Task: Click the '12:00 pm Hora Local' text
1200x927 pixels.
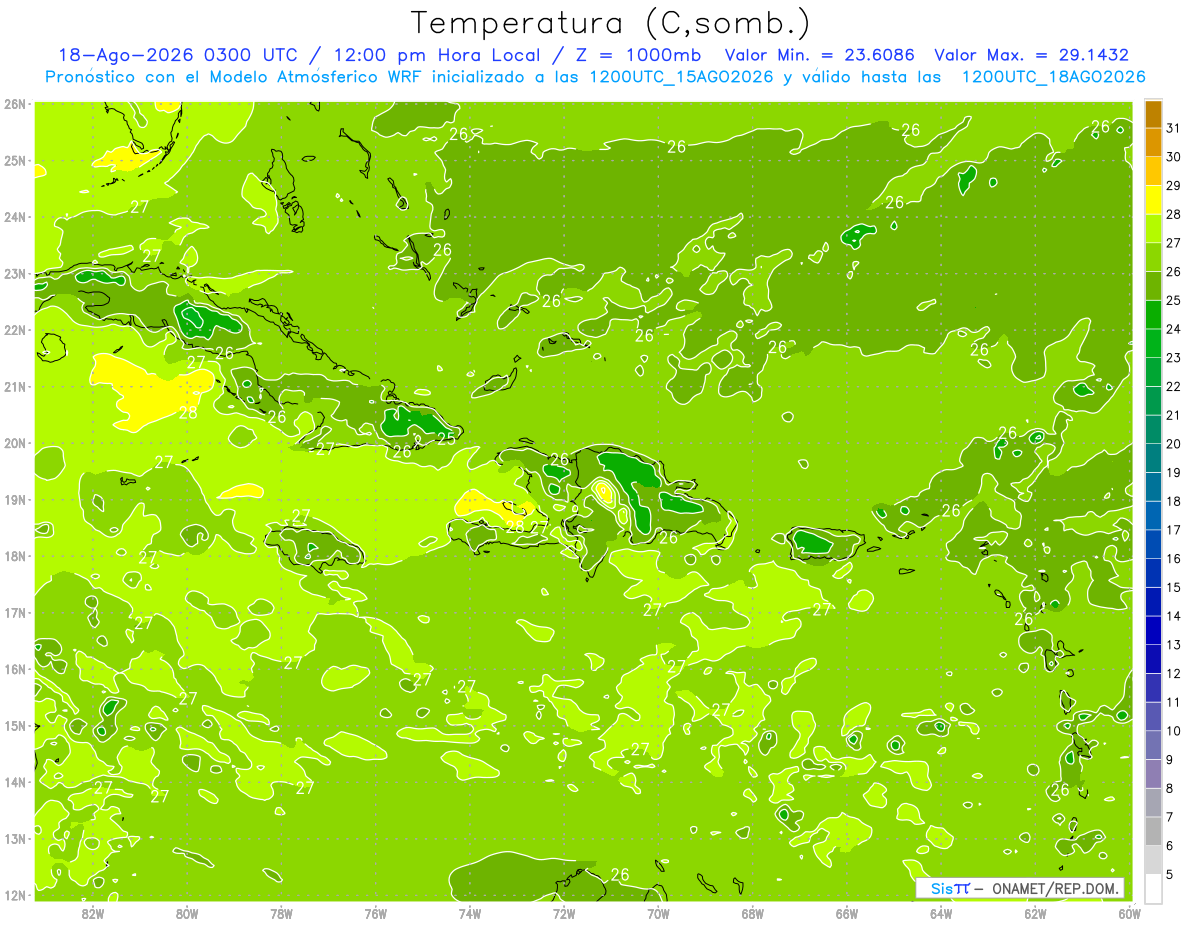Action: coord(436,55)
